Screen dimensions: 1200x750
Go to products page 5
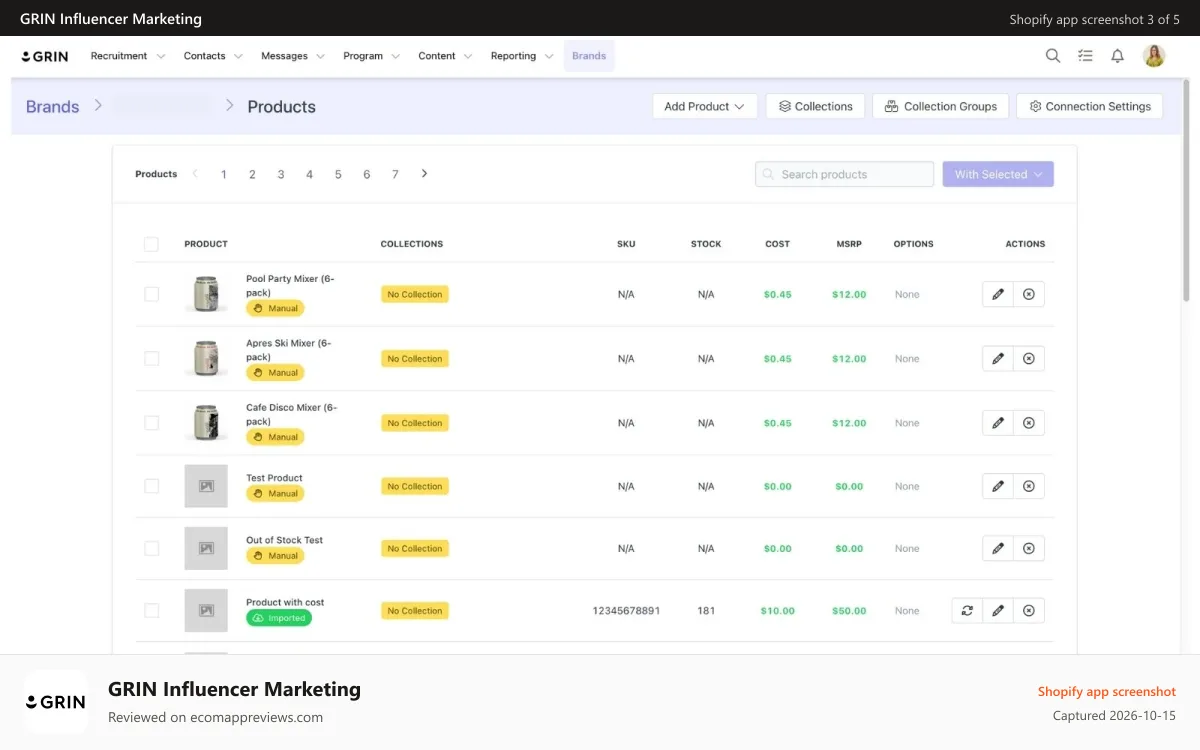338,174
